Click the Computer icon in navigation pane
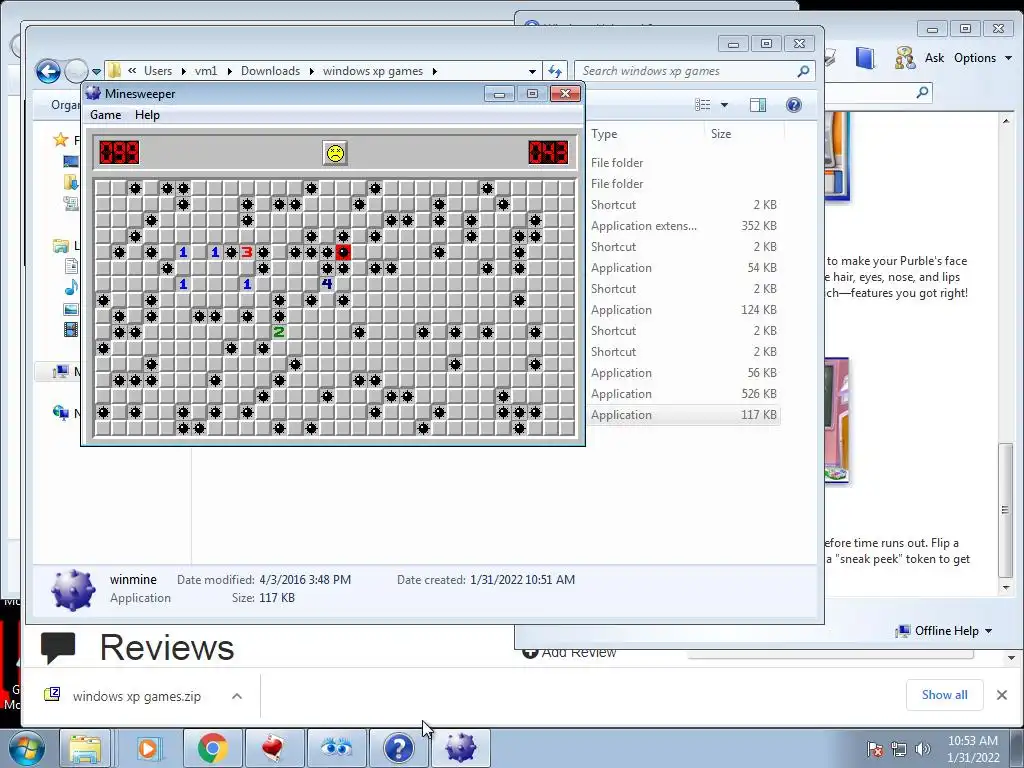 coord(61,372)
